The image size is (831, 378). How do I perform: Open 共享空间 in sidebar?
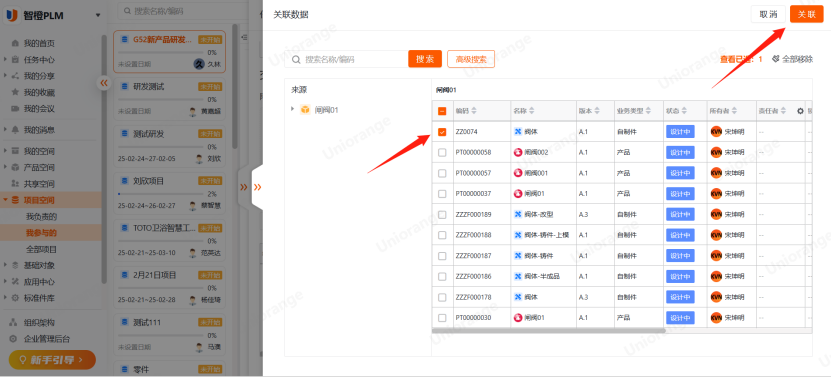point(39,184)
